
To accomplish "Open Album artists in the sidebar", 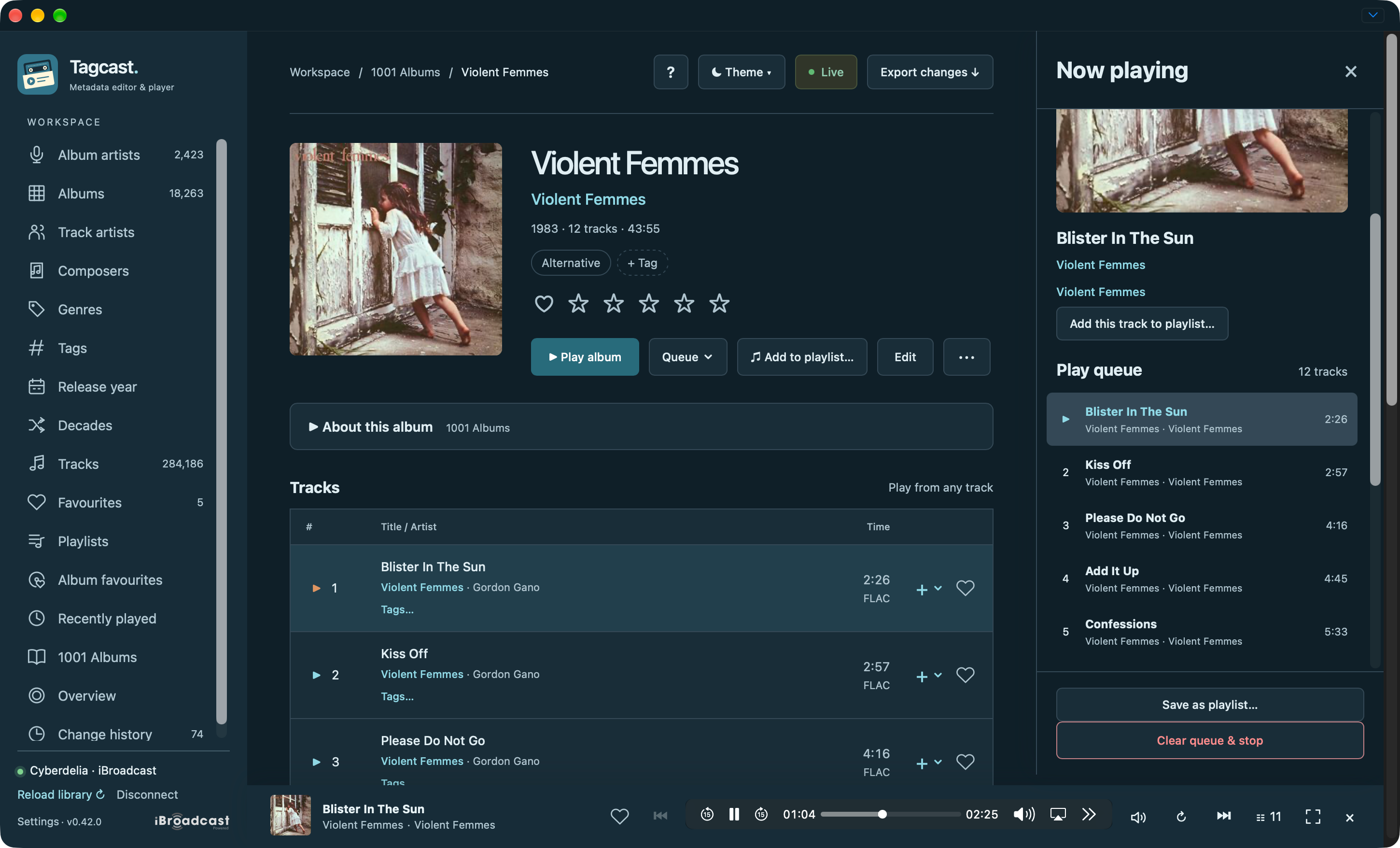I will [x=115, y=155].
